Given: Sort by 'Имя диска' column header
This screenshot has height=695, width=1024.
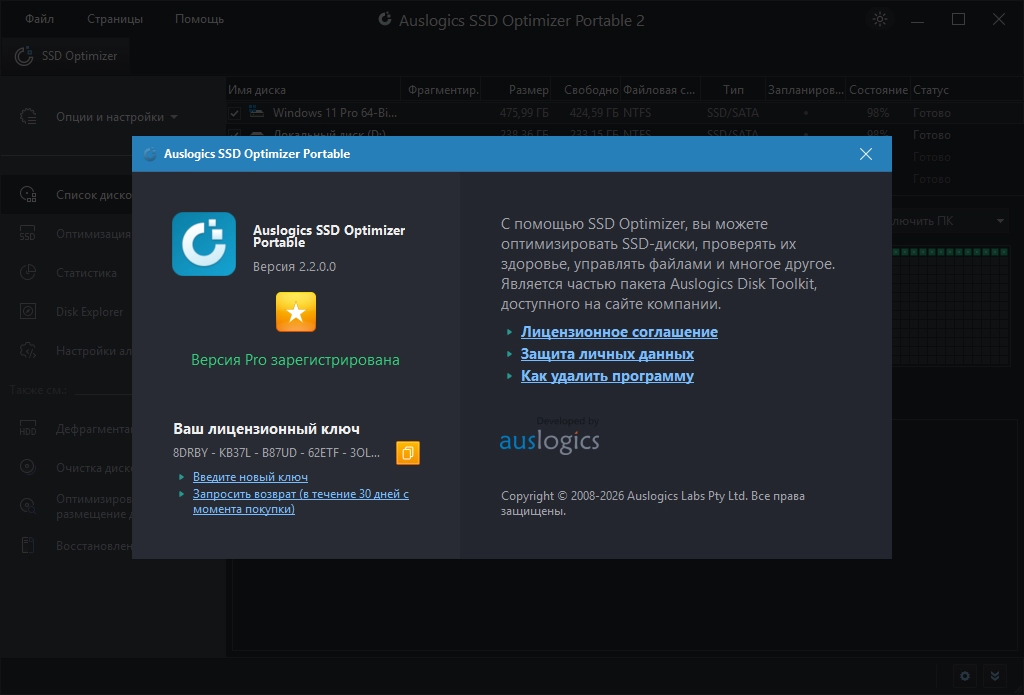Looking at the screenshot, I should click(313, 90).
